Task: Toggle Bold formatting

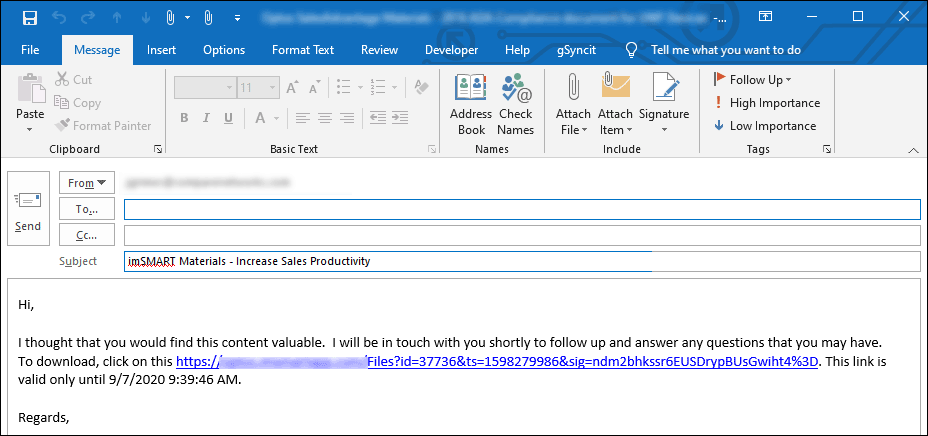Action: tap(184, 118)
